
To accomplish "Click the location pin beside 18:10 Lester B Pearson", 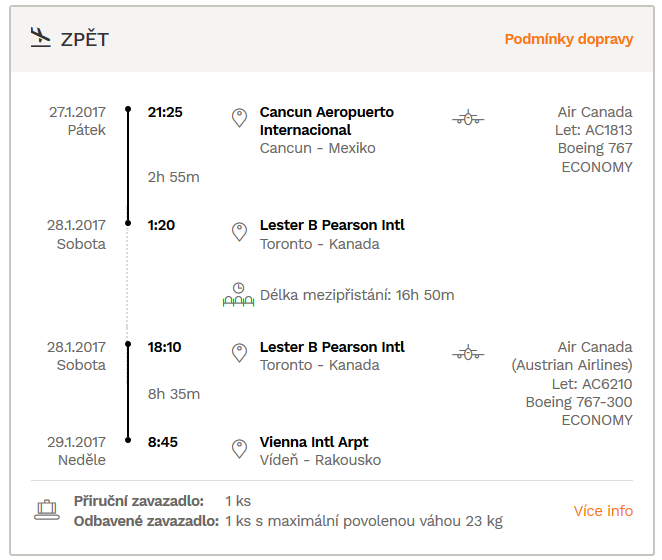I will pyautogui.click(x=239, y=353).
